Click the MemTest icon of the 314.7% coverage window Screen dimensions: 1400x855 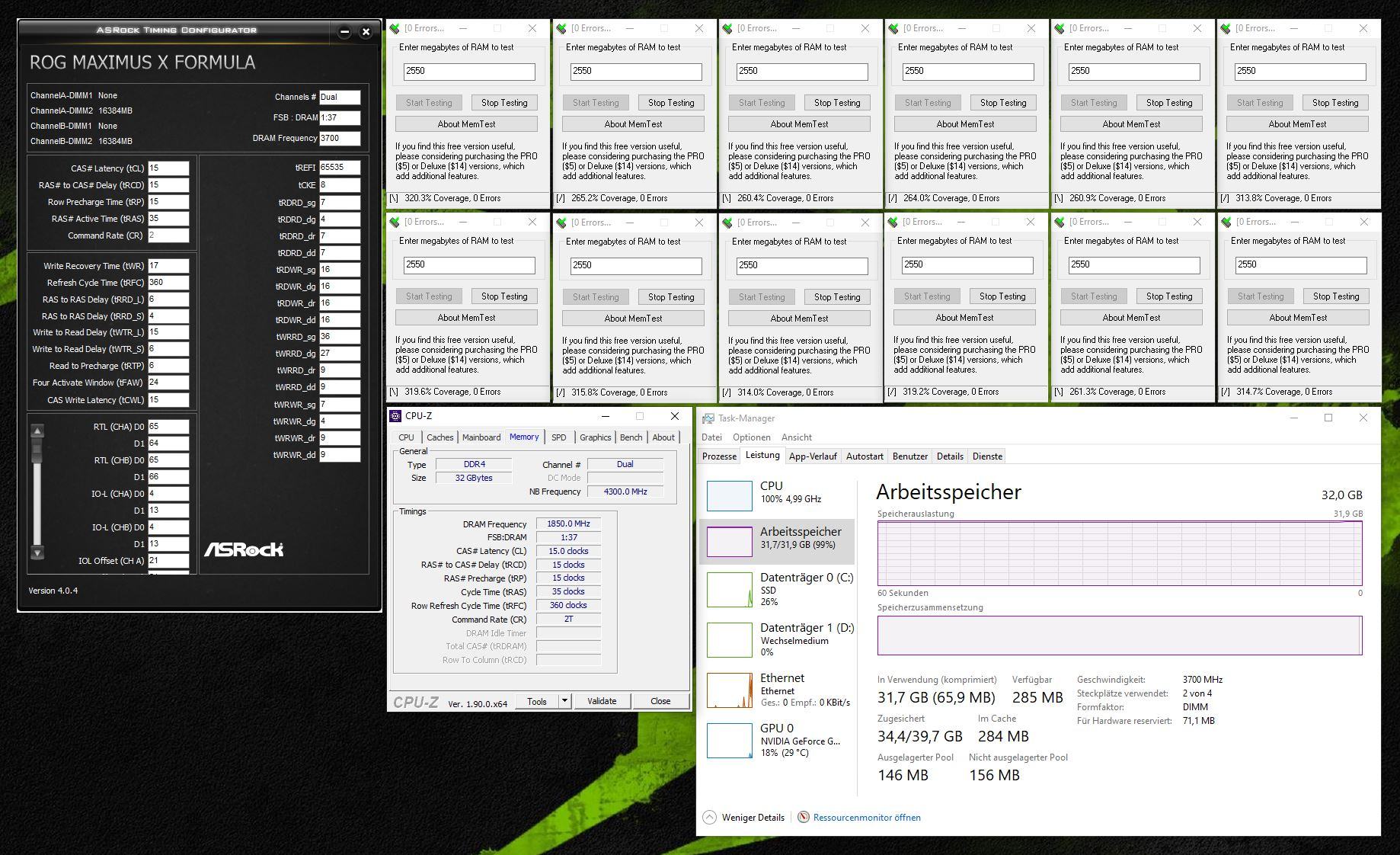click(x=1226, y=223)
